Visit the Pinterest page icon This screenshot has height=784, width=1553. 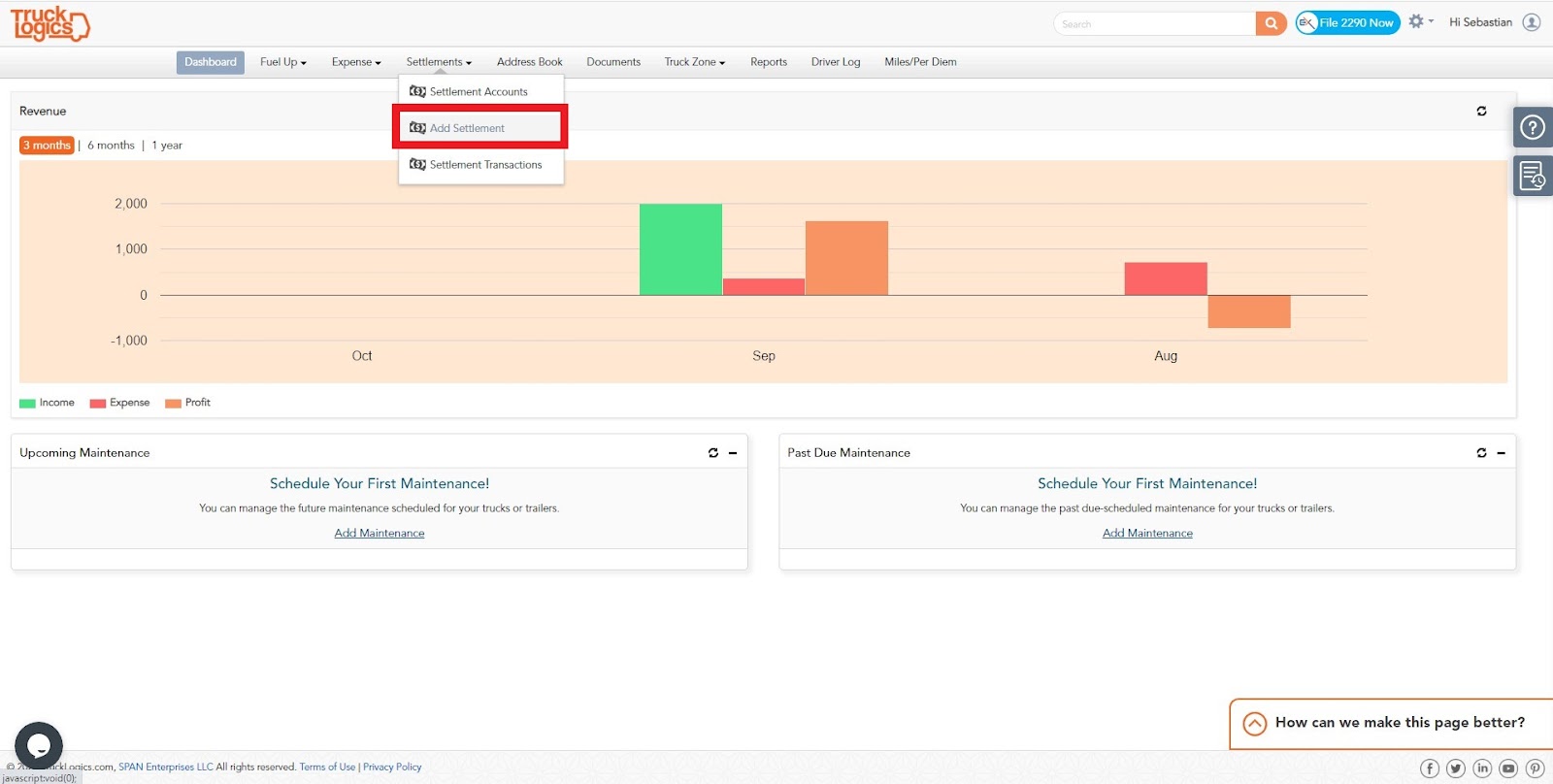click(x=1535, y=768)
